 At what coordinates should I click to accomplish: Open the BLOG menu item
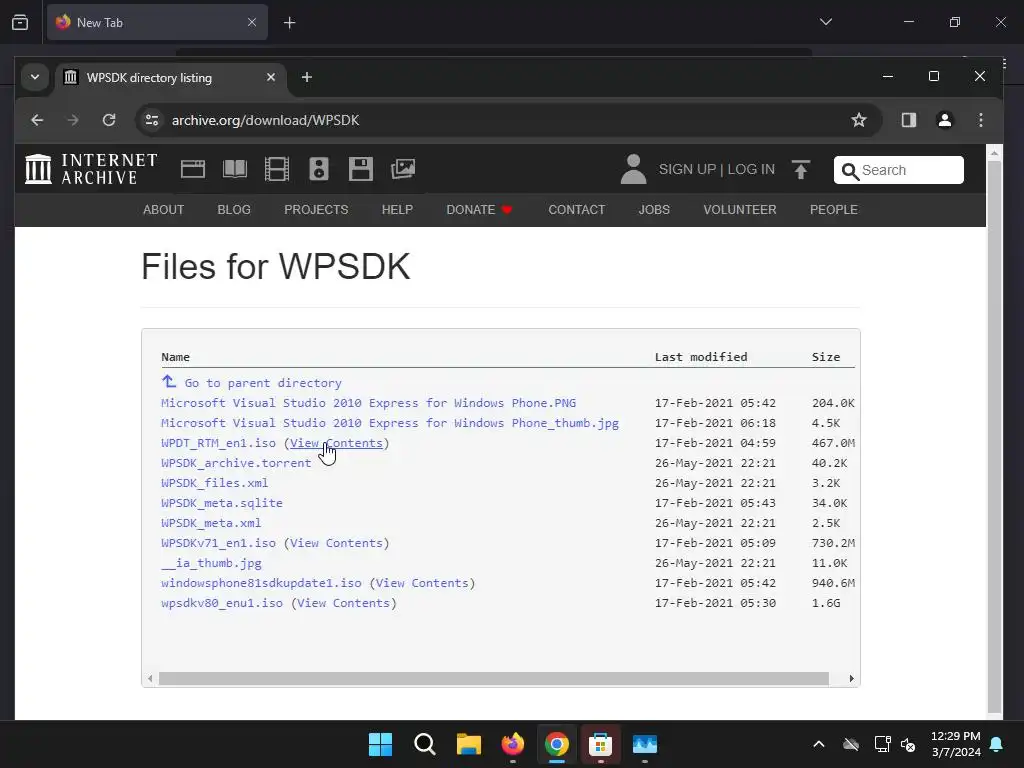tap(234, 210)
